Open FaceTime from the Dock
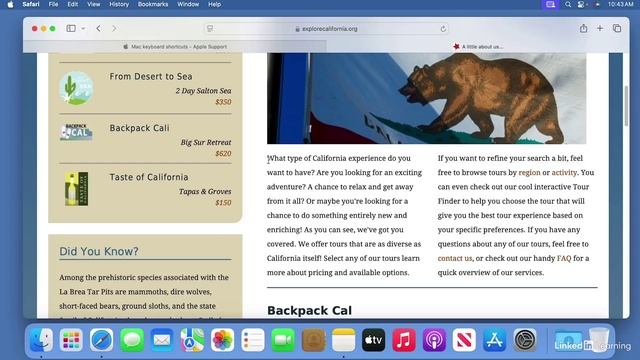Screen dimensions: 640x360 283,340
